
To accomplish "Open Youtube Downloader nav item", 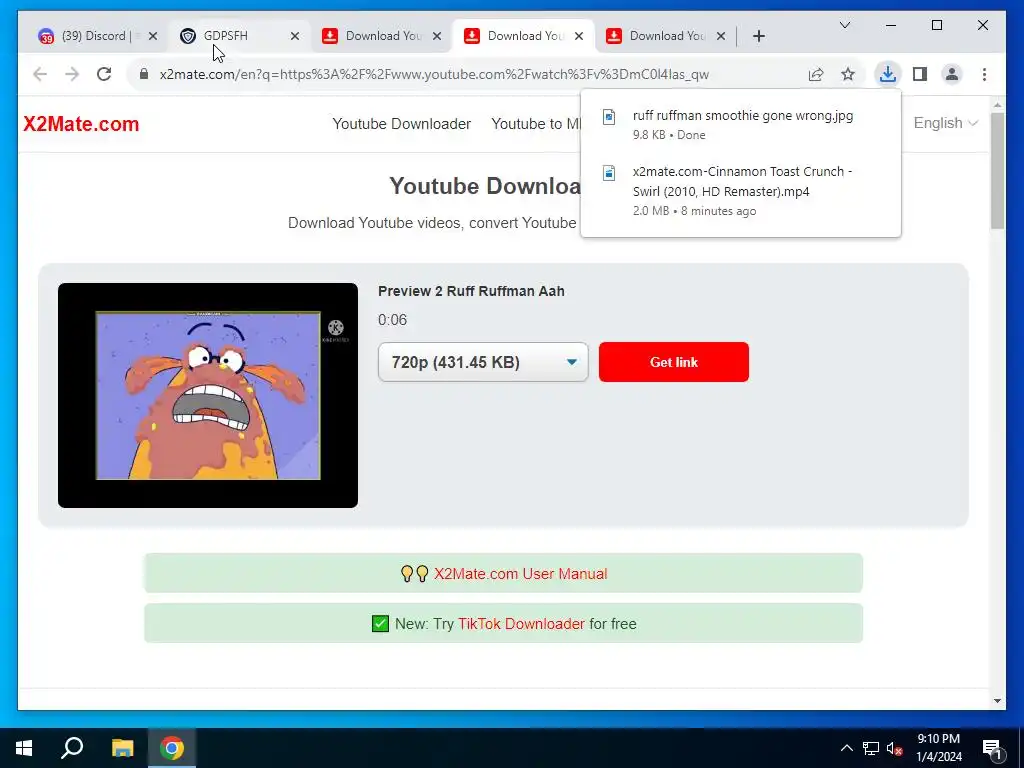I will [x=401, y=123].
